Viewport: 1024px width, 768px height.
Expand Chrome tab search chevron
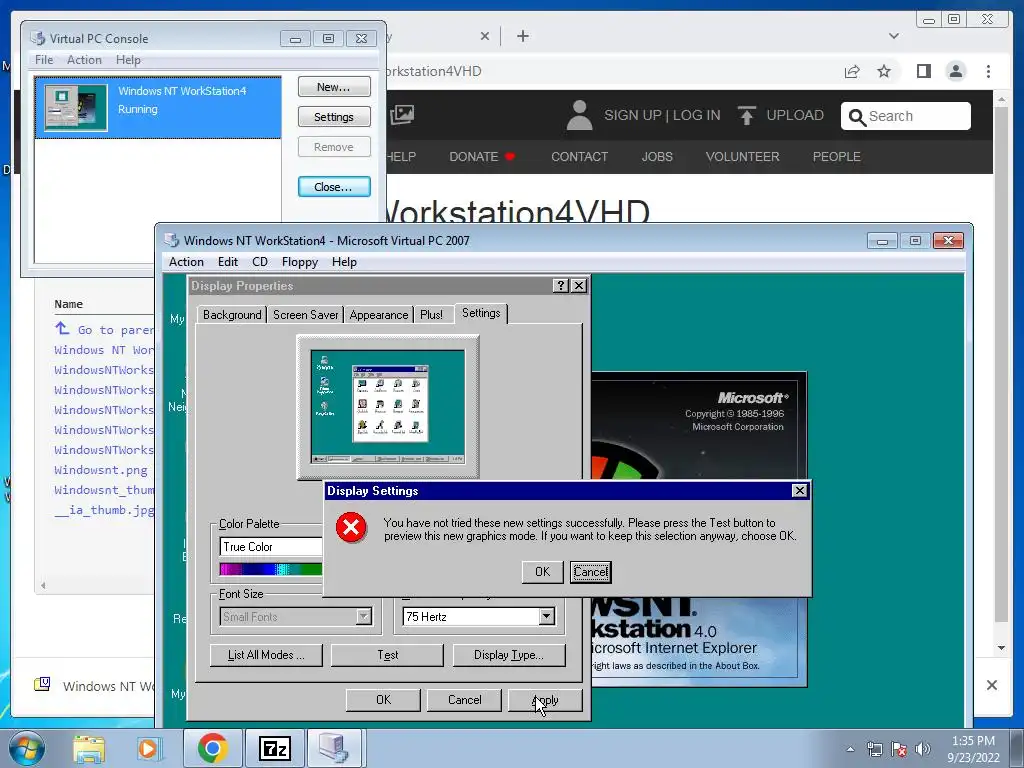tap(893, 36)
